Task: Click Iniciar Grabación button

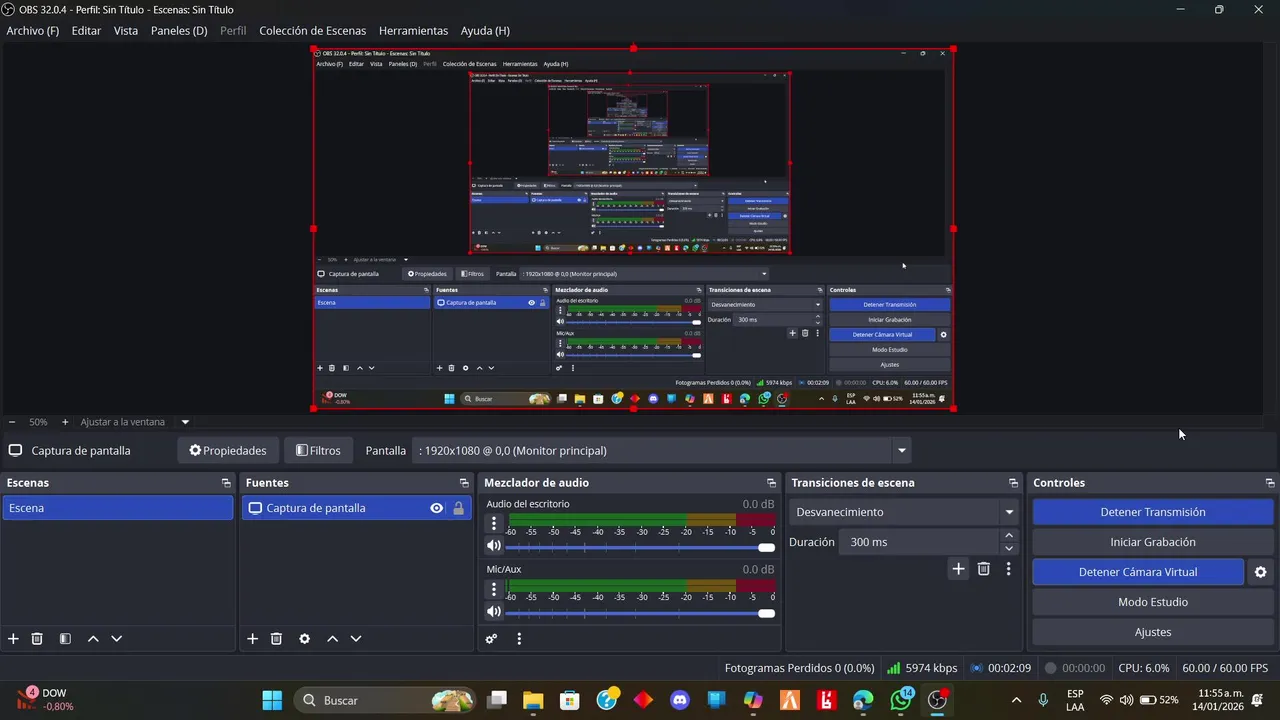Action: point(1153,542)
